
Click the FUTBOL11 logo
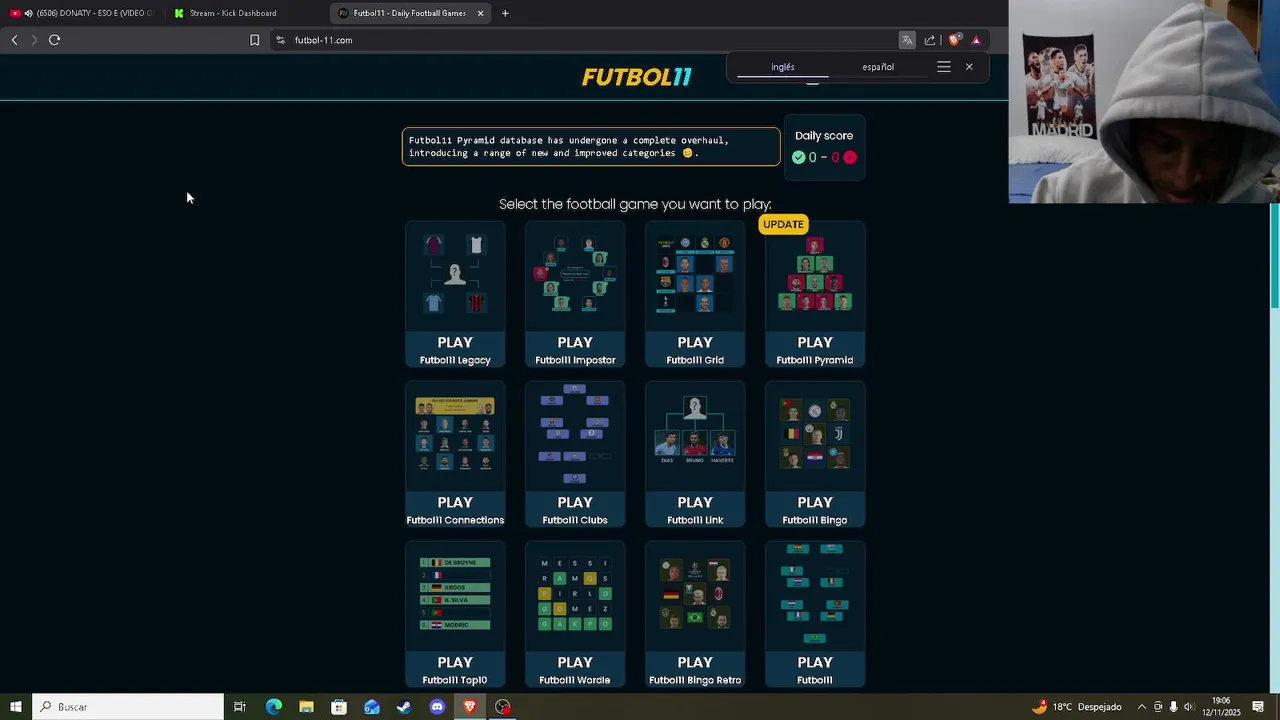[637, 77]
